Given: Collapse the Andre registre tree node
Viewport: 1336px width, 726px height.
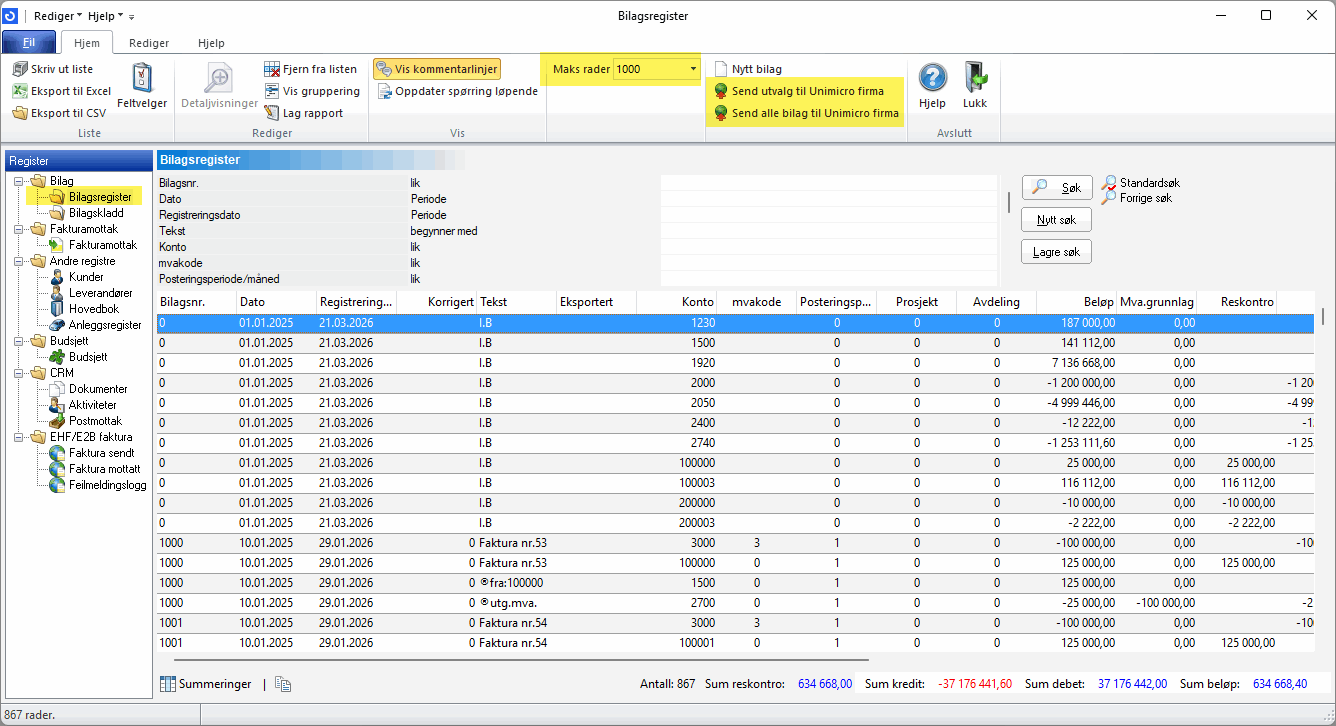Looking at the screenshot, I should click(x=20, y=261).
